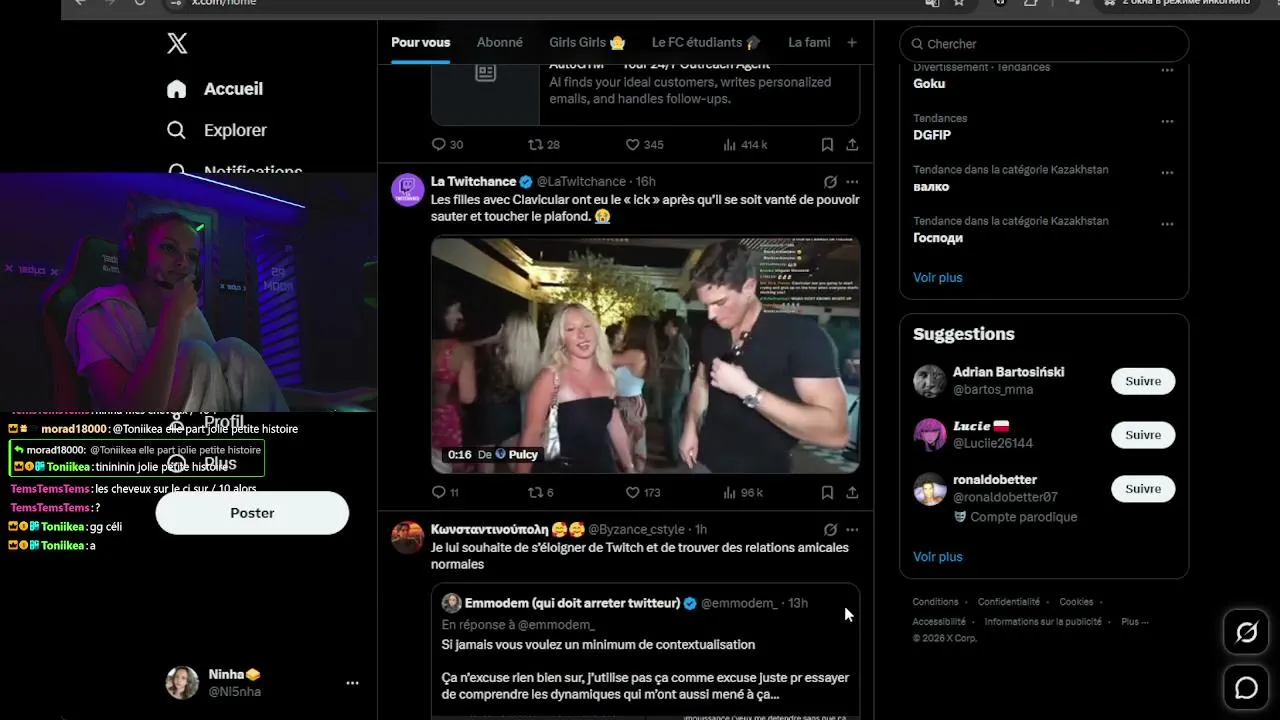
Task: Open more options for валко trend
Action: [1167, 172]
